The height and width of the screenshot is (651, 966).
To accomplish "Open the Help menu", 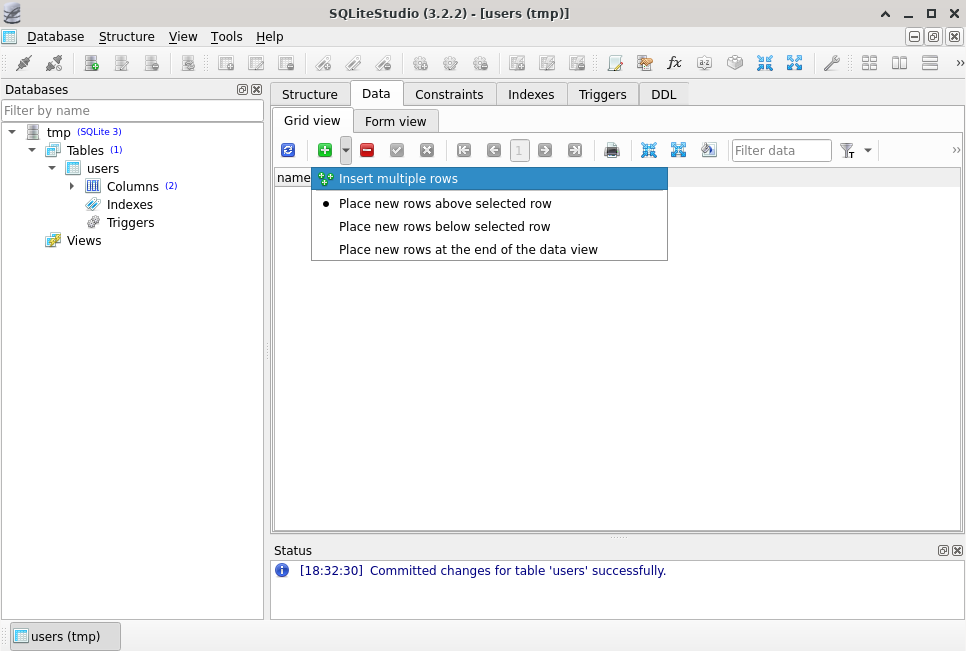I will pos(269,36).
